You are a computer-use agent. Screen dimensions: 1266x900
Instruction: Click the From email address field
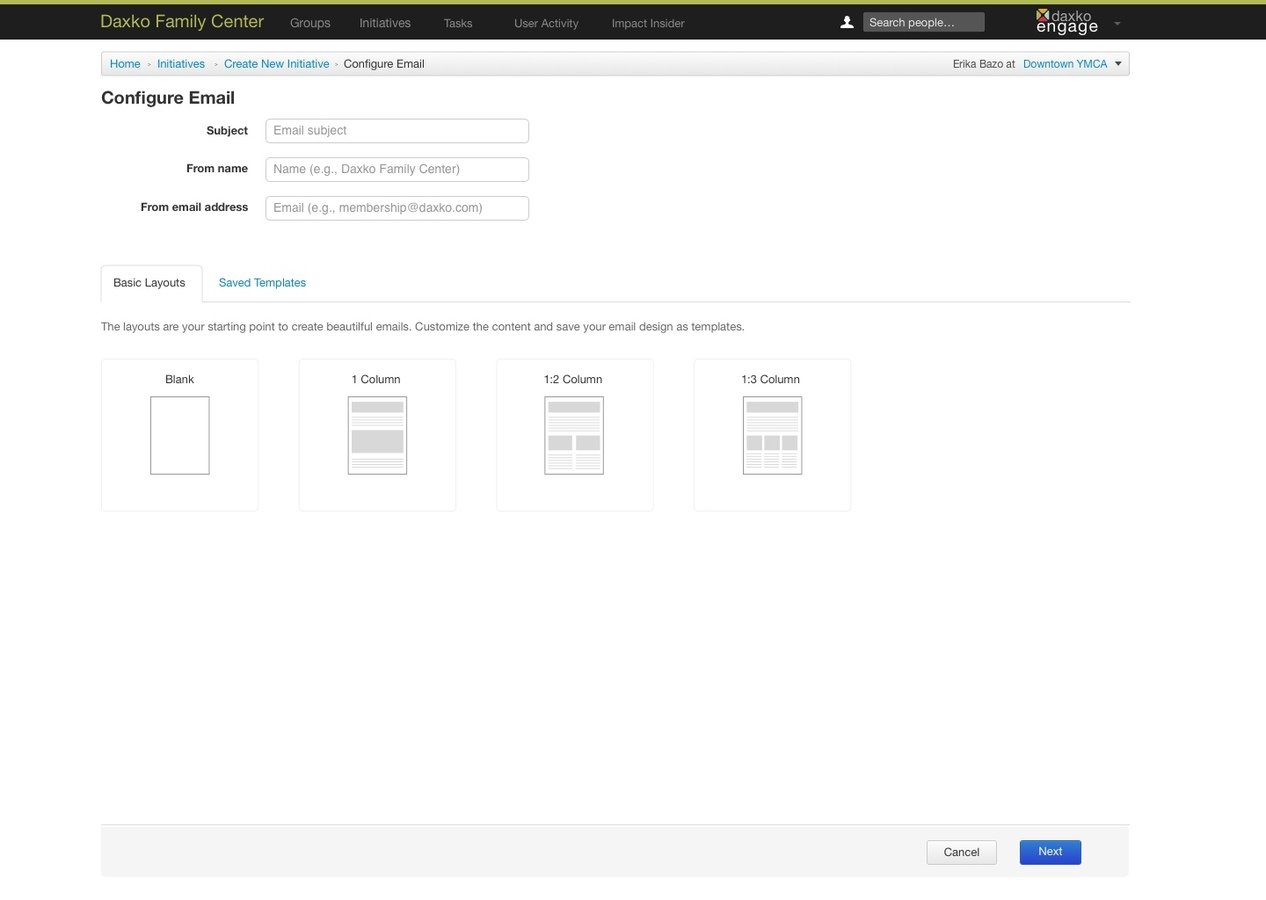point(397,208)
